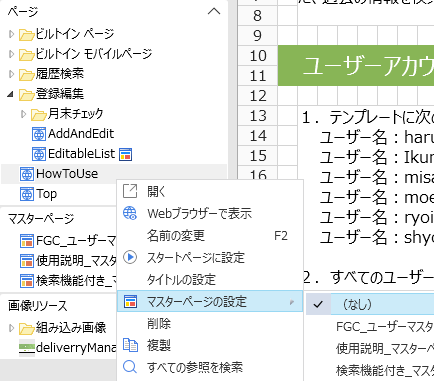Choose スタートページに設定 menu entry
Image resolution: width=434 pixels, height=381 pixels.
click(210, 257)
